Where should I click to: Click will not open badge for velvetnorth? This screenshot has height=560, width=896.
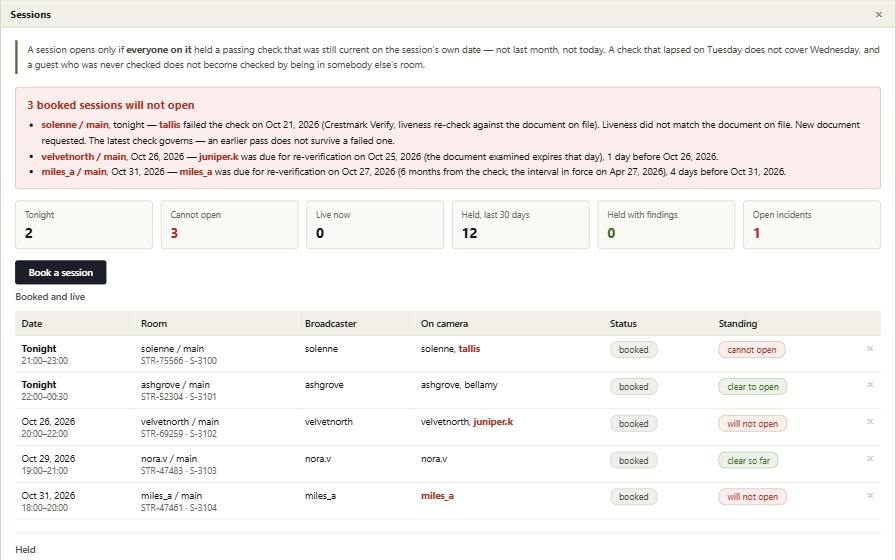(752, 423)
